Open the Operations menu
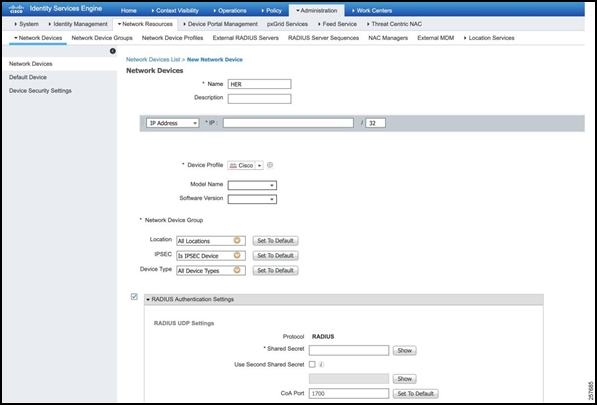The width and height of the screenshot is (597, 405). 230,11
